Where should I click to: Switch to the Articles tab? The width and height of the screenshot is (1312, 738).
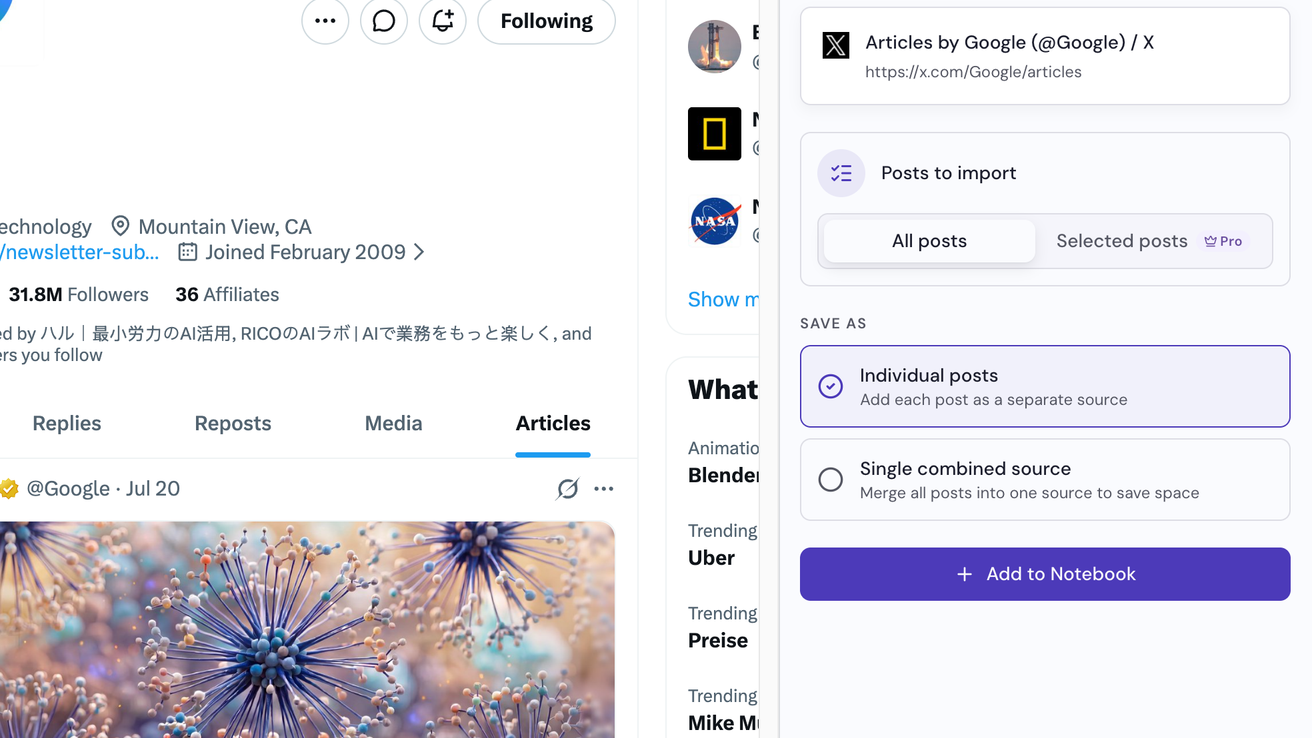553,424
